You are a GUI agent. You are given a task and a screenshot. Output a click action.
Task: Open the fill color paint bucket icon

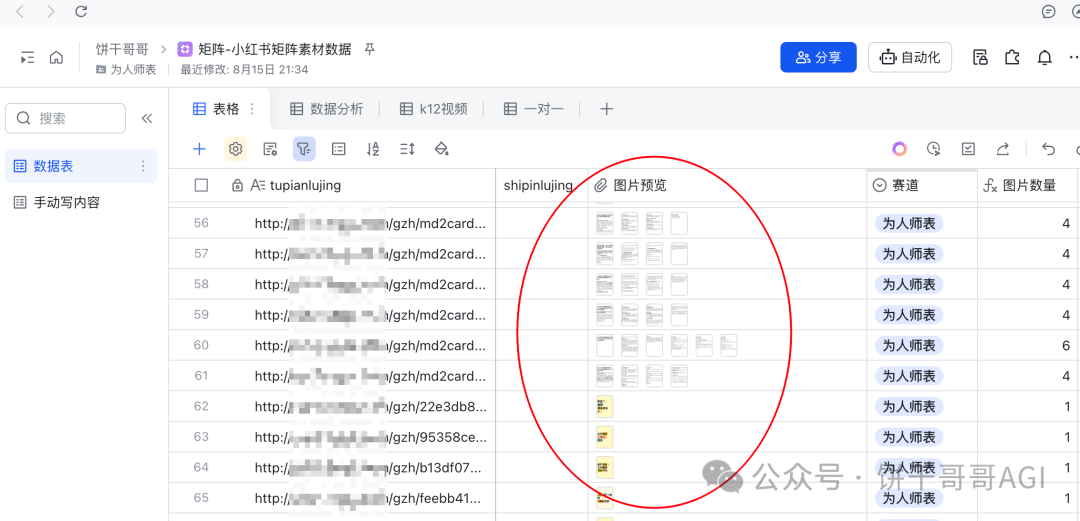(442, 149)
